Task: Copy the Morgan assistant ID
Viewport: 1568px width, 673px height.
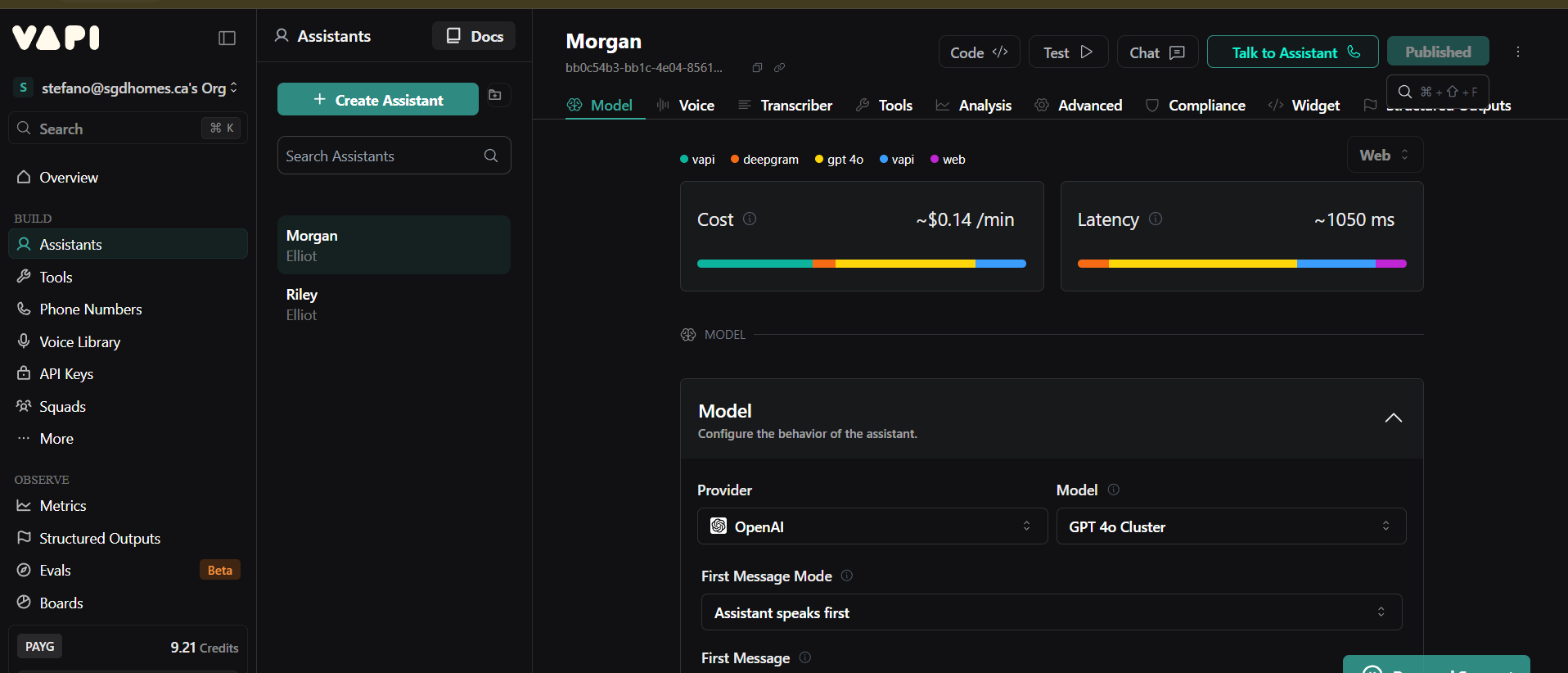Action: 757,68
